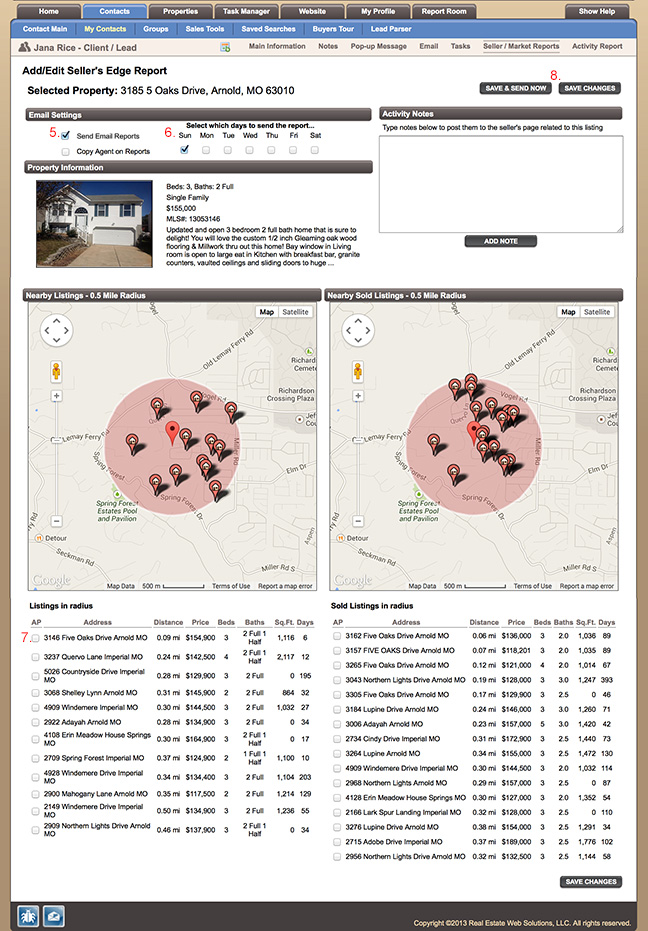Tick AP checkbox for 3162 Five Oaks Drive sold listing
The width and height of the screenshot is (648, 931).
(x=337, y=636)
